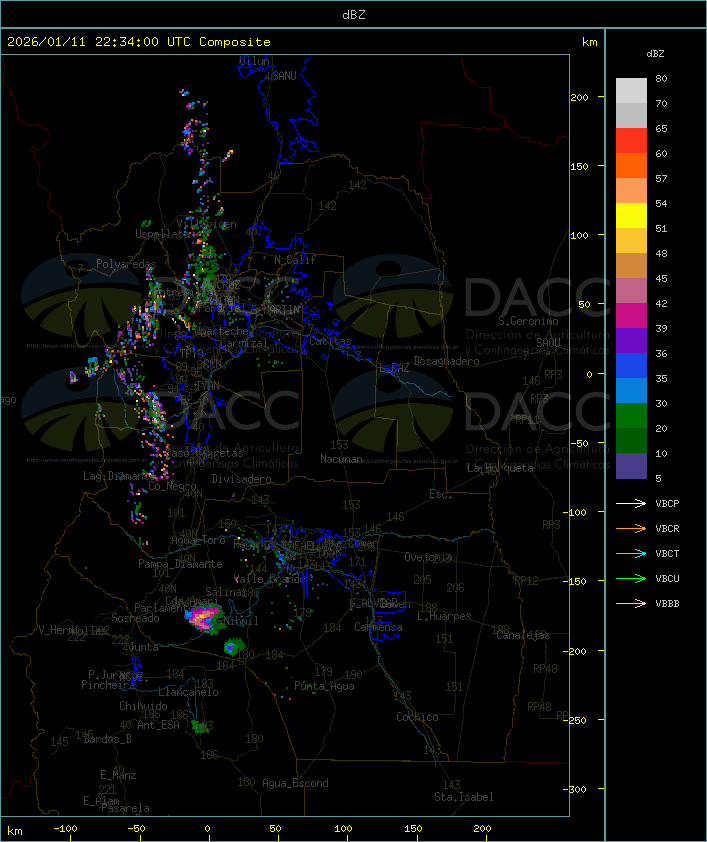This screenshot has width=707, height=842.
Task: Click the VBCP legend label
Action: click(x=667, y=504)
